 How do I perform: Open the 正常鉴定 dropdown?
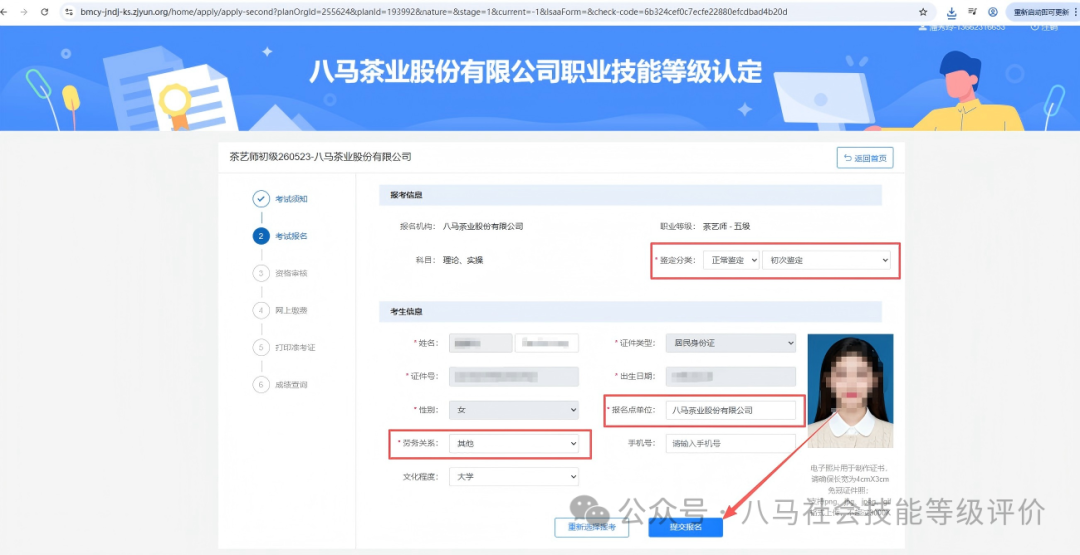[x=731, y=260]
